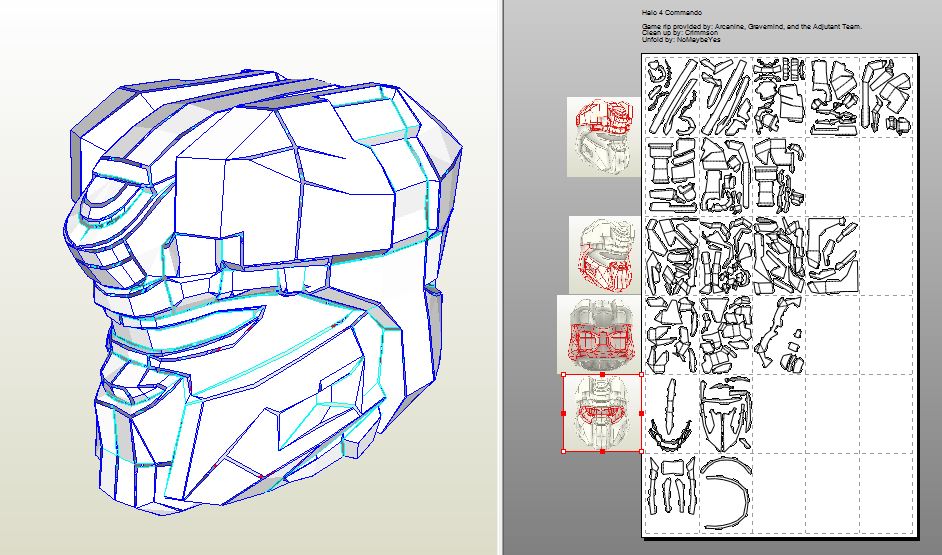Grab the bottom-middle handle of the selected thumbnail
942x555 pixels.
603,451
